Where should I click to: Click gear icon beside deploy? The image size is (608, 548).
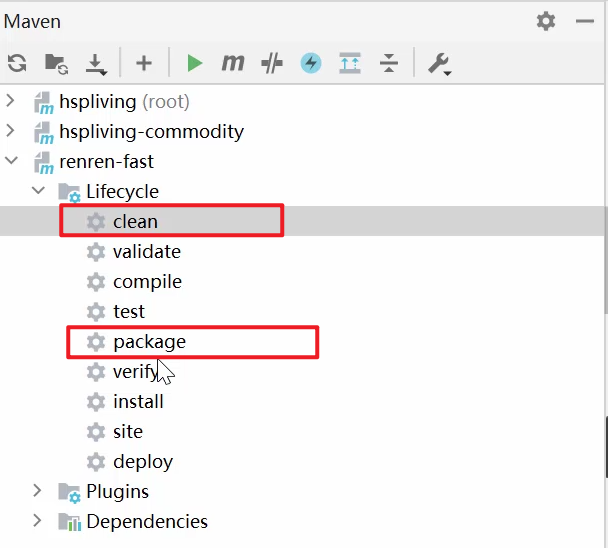[x=96, y=462]
